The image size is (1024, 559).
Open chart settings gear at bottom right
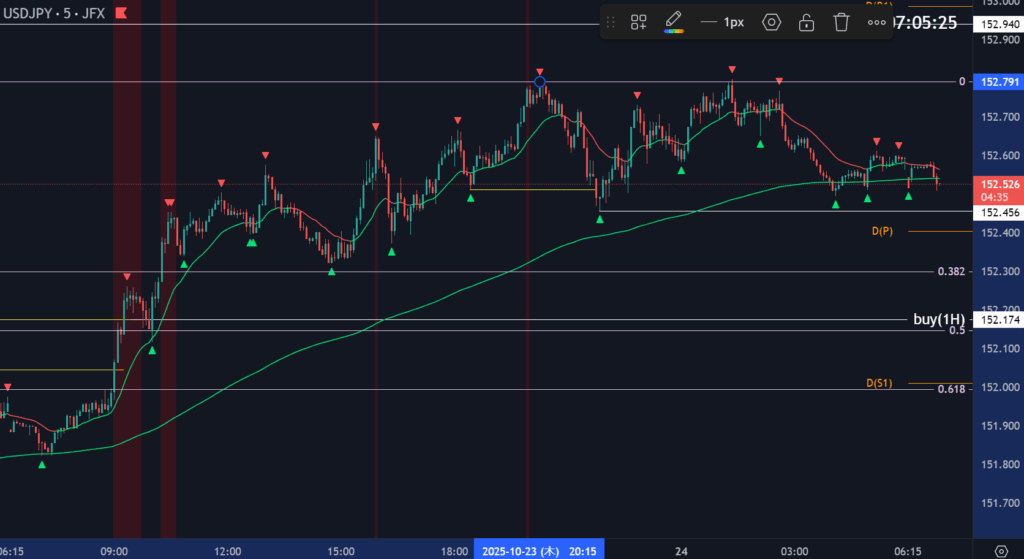[x=1002, y=550]
